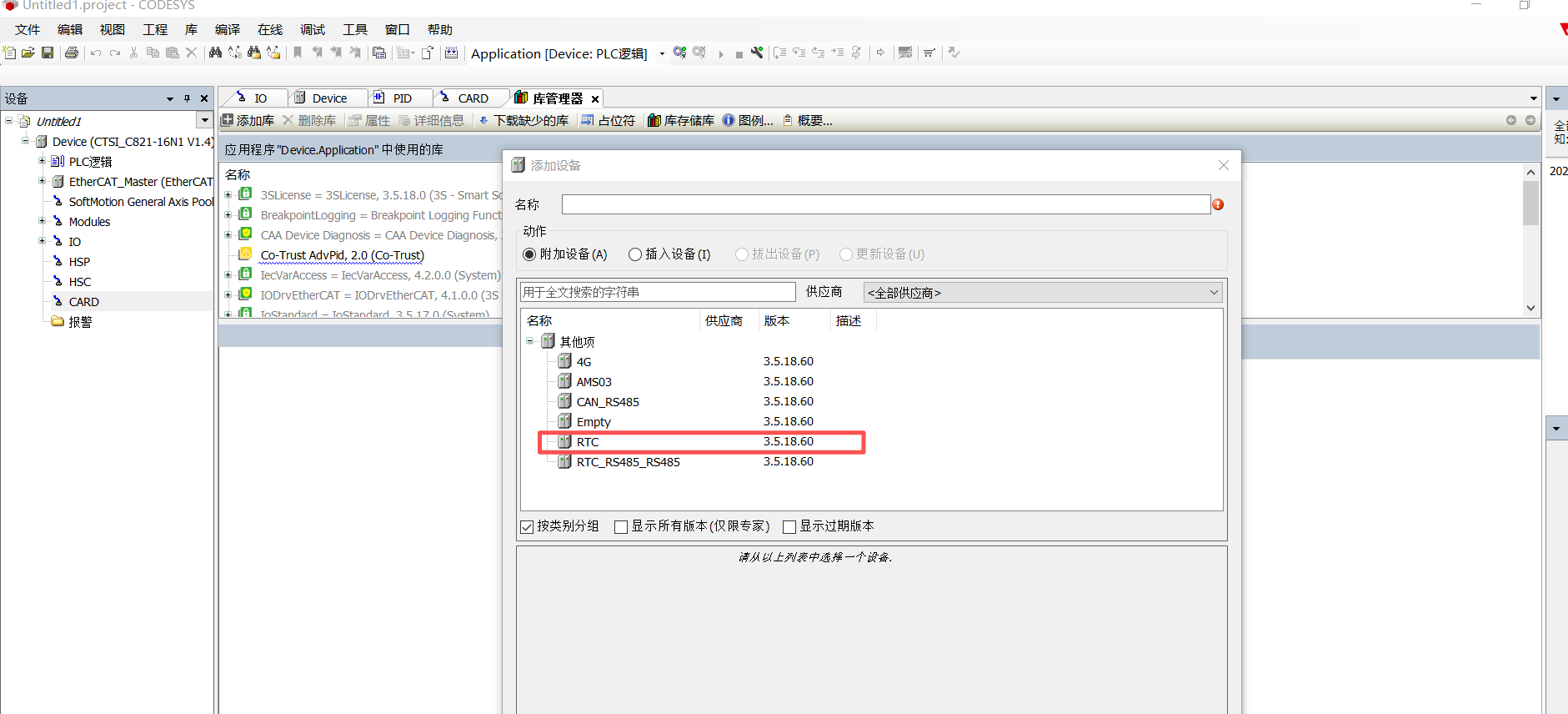Click the red warning icon beside name field
This screenshot has height=714, width=1568.
click(1218, 204)
